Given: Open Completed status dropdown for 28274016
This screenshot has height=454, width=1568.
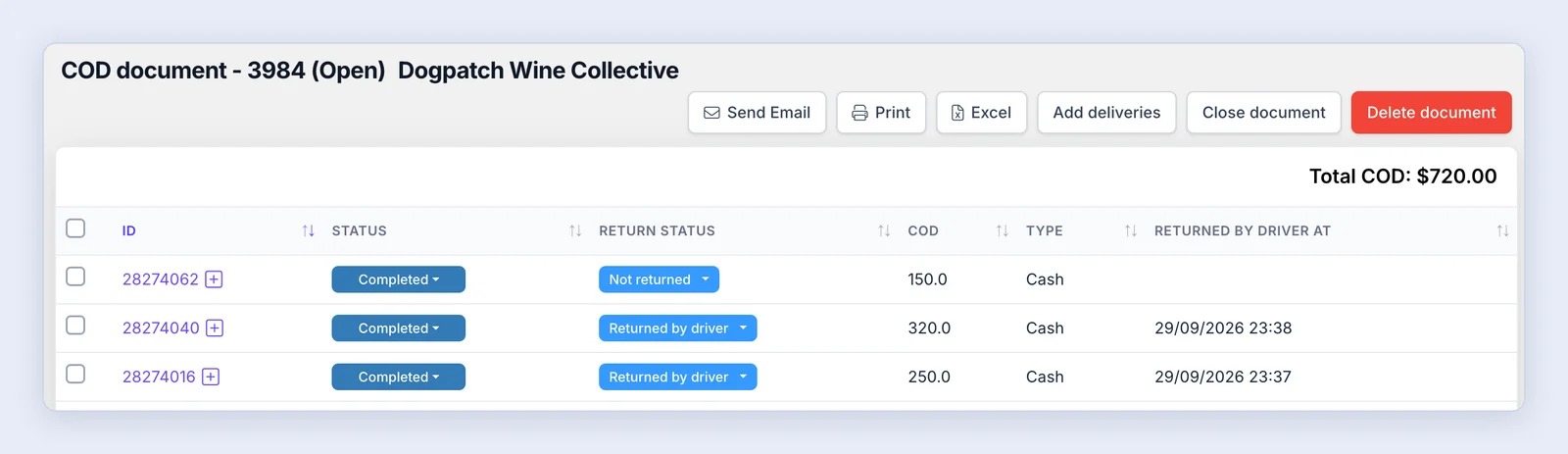Looking at the screenshot, I should pos(399,377).
